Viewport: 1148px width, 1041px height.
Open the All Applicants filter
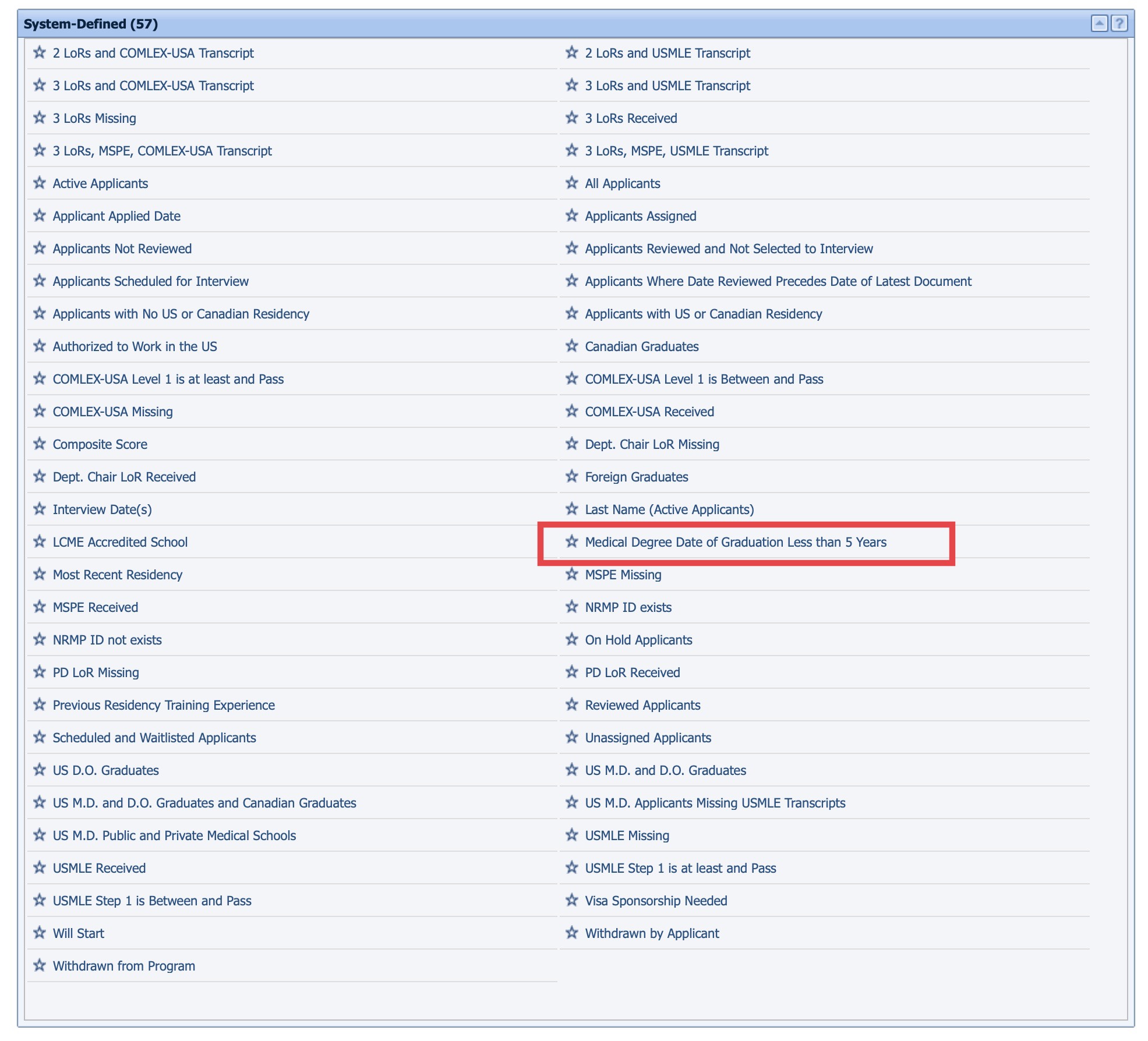(622, 183)
